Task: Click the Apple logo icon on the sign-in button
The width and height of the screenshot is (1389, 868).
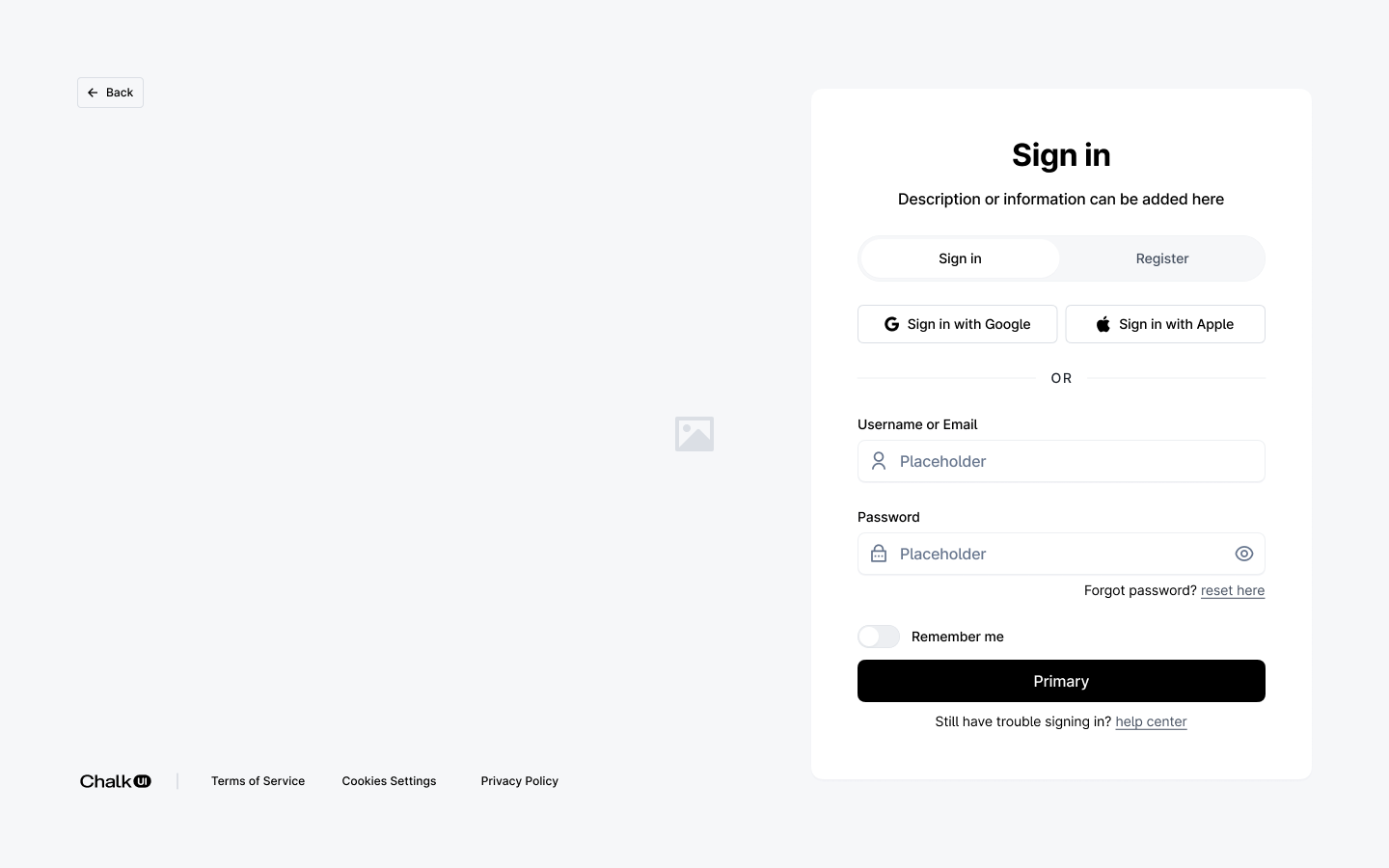Action: pos(1103,324)
